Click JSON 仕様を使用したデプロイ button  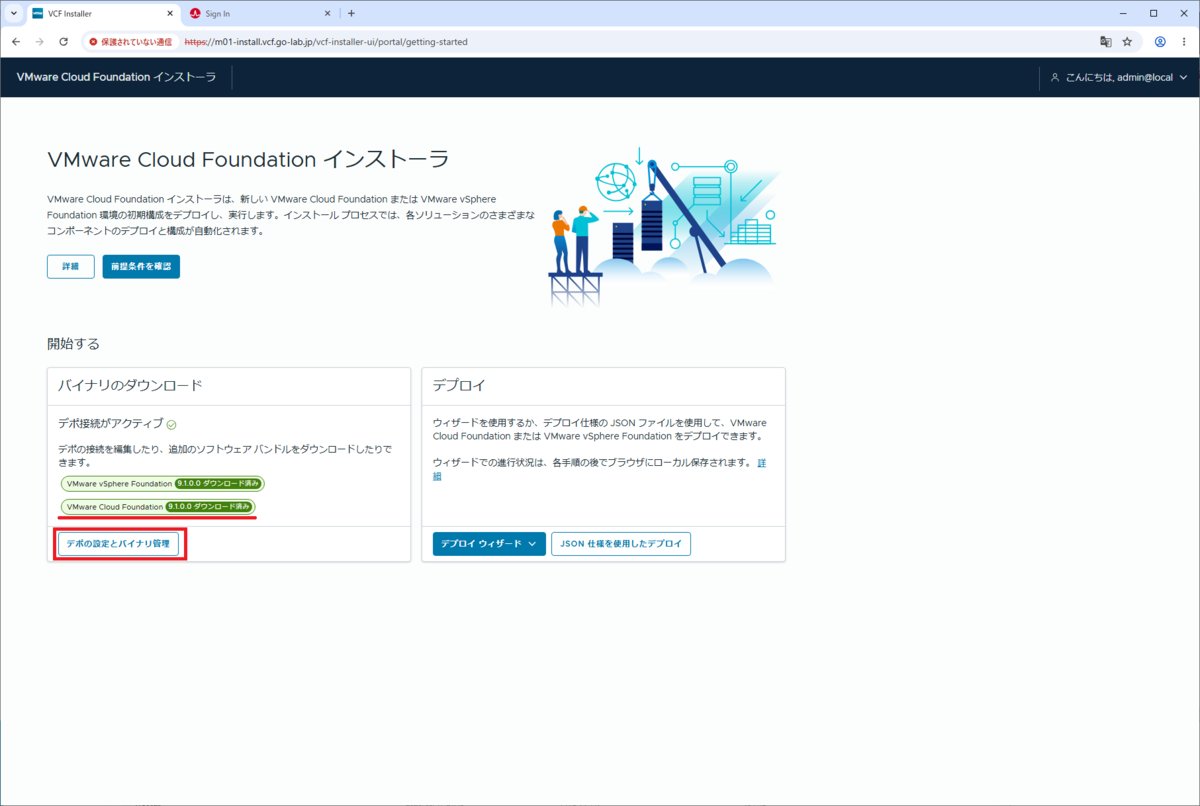(x=621, y=543)
